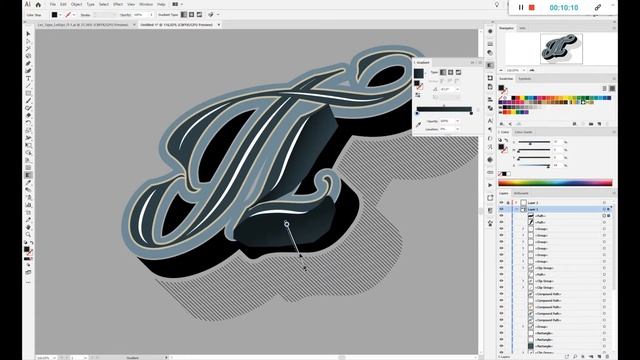Viewport: 640px width, 360px height.
Task: Collapse Layer 1 in the Layers panel
Action: click(516, 209)
